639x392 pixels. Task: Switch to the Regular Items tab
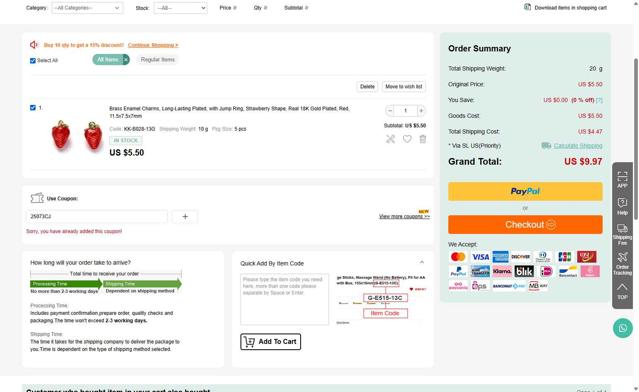point(157,59)
